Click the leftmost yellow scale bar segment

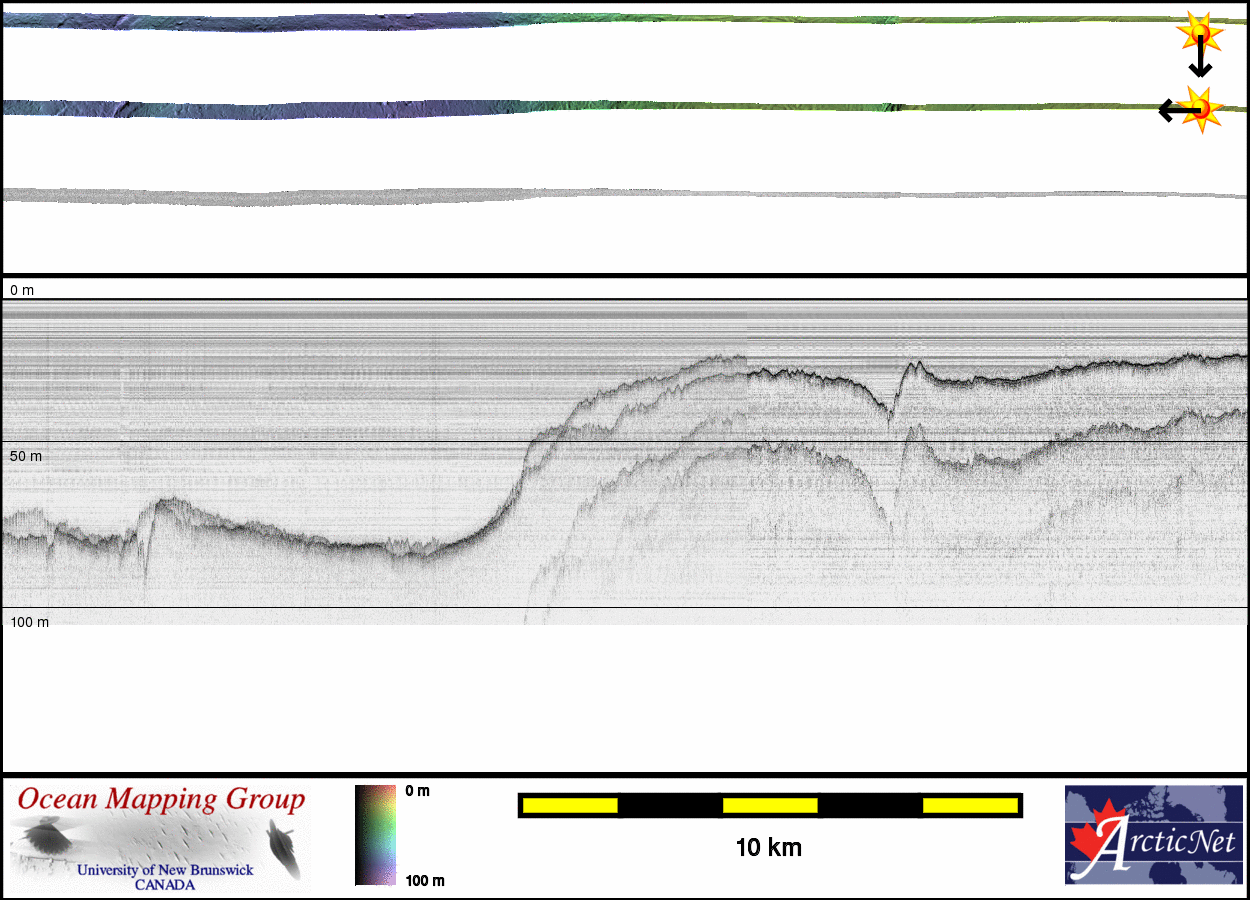click(x=570, y=805)
